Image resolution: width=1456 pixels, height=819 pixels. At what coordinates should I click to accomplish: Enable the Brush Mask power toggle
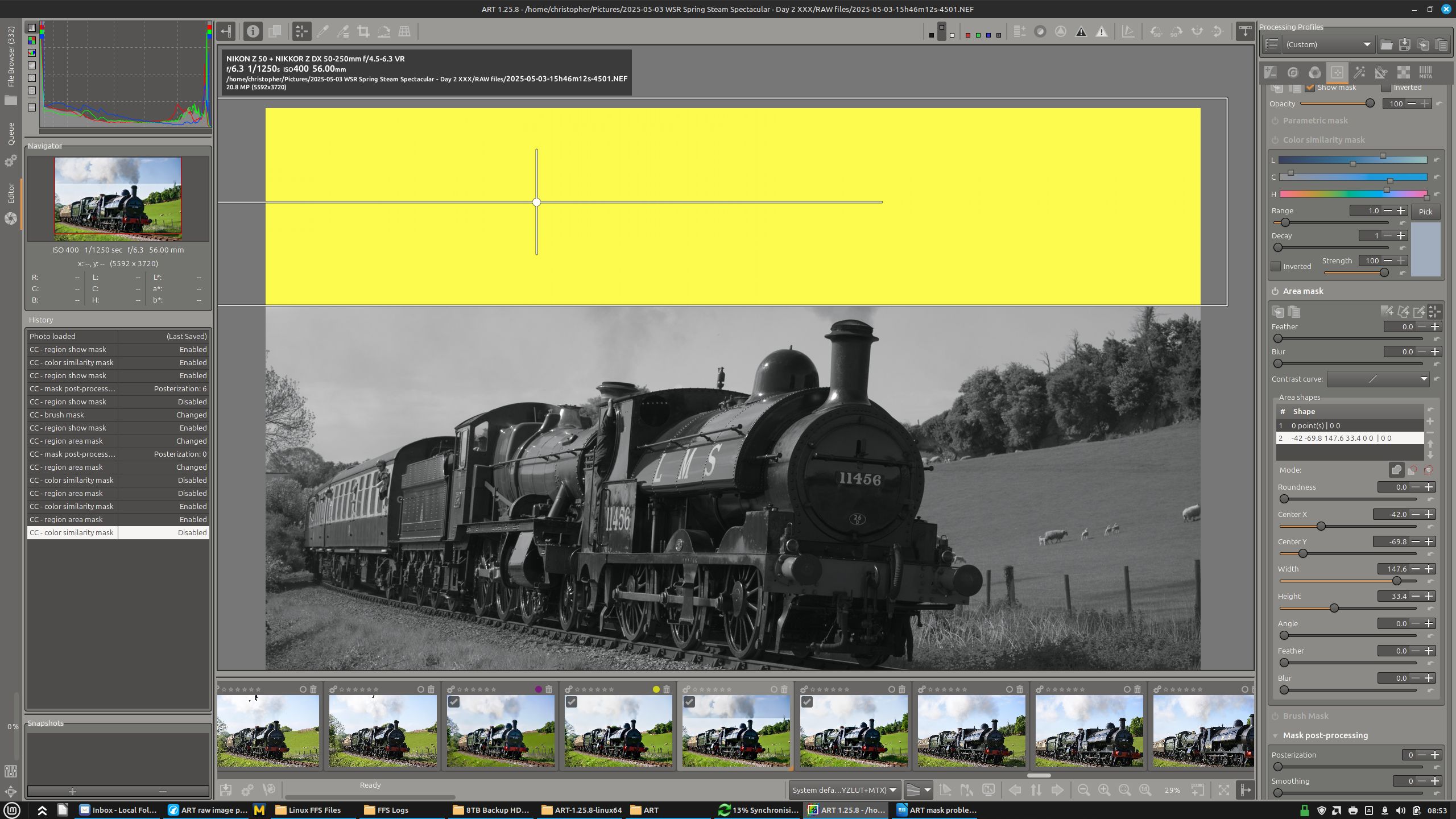pyautogui.click(x=1275, y=716)
